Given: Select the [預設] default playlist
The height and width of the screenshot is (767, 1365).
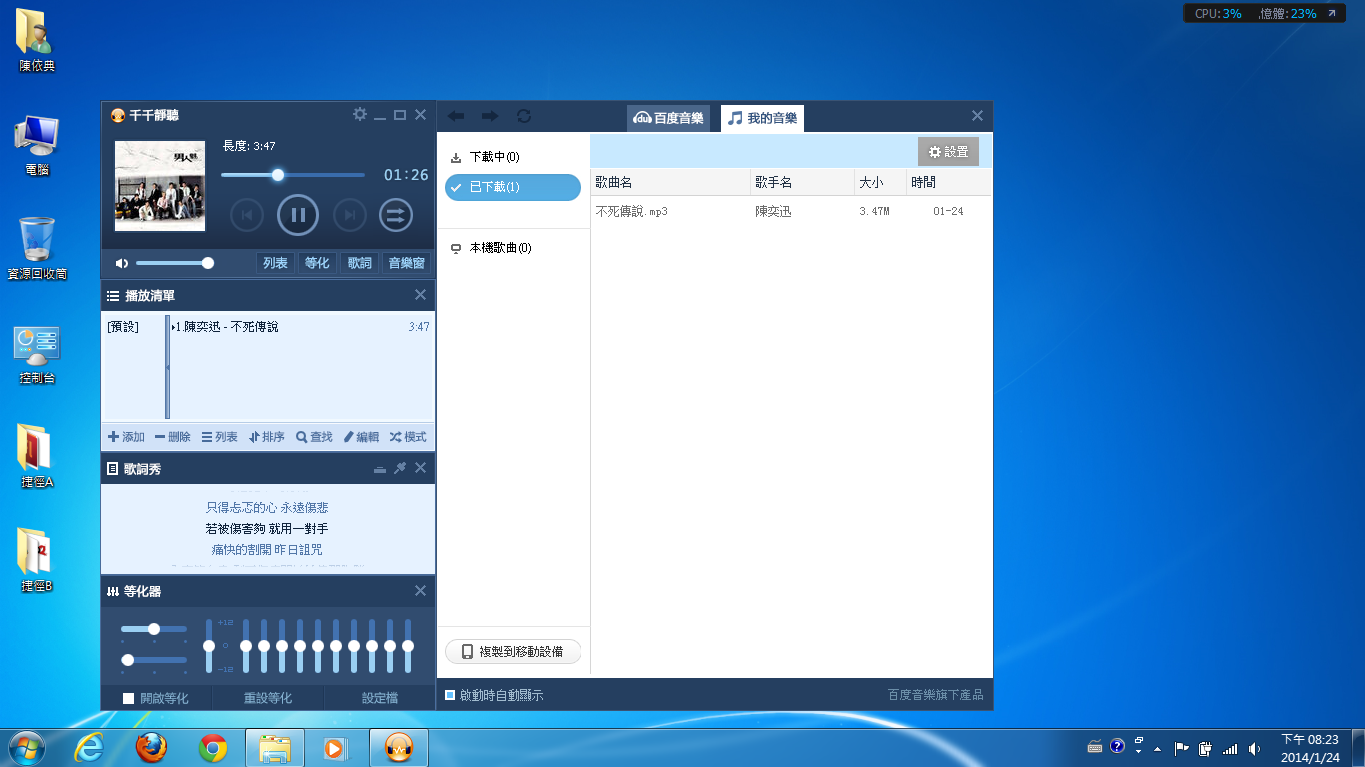Looking at the screenshot, I should 123,327.
